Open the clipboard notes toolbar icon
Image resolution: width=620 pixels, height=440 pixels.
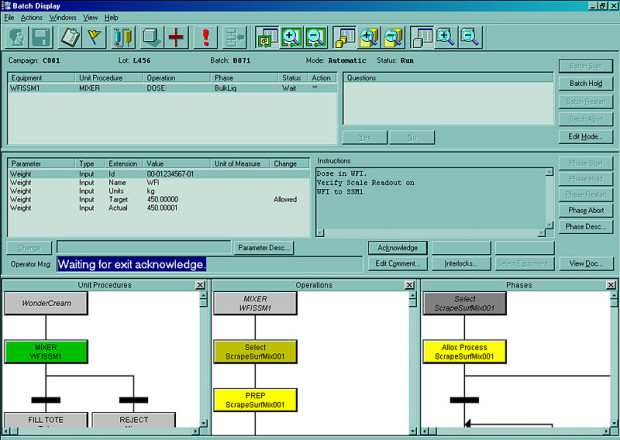click(70, 38)
